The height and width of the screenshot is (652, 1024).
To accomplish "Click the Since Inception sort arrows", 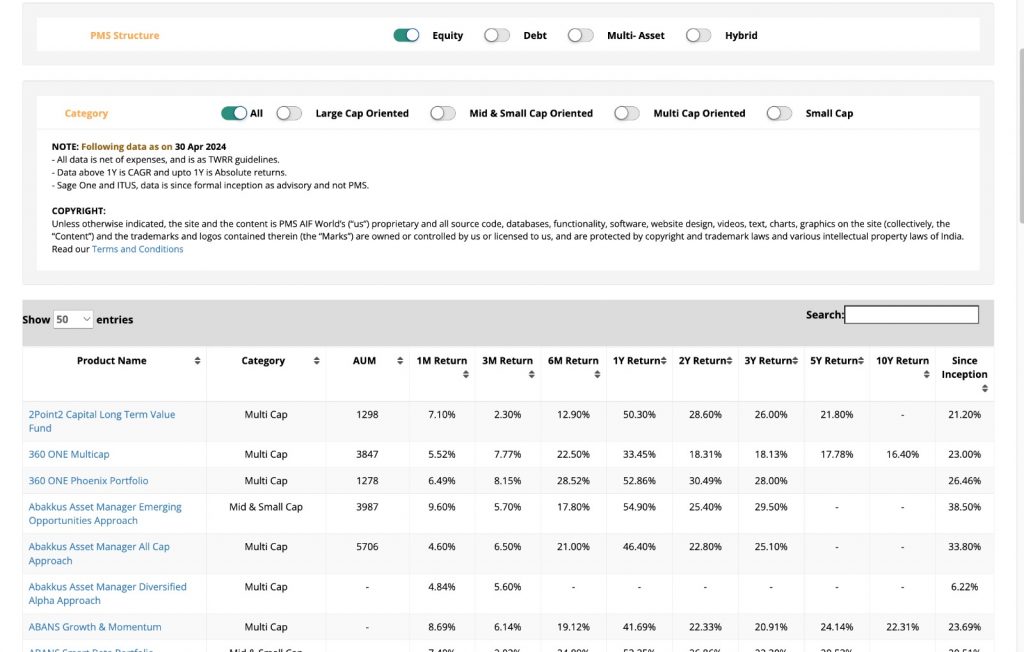I will click(x=985, y=389).
